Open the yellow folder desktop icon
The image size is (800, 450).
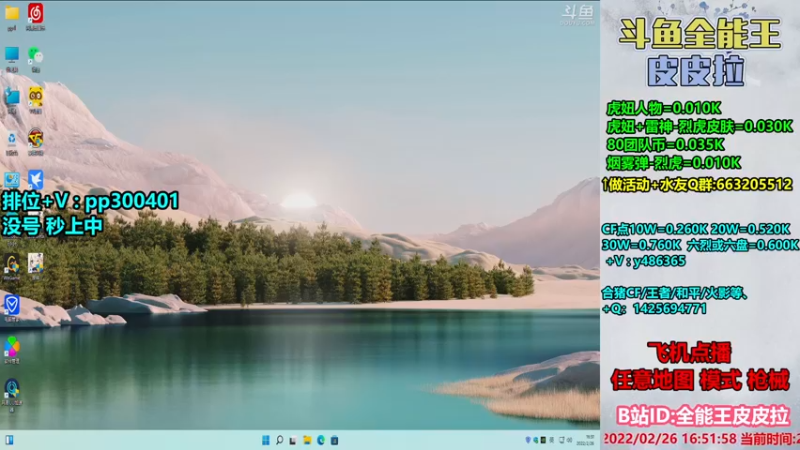12,13
